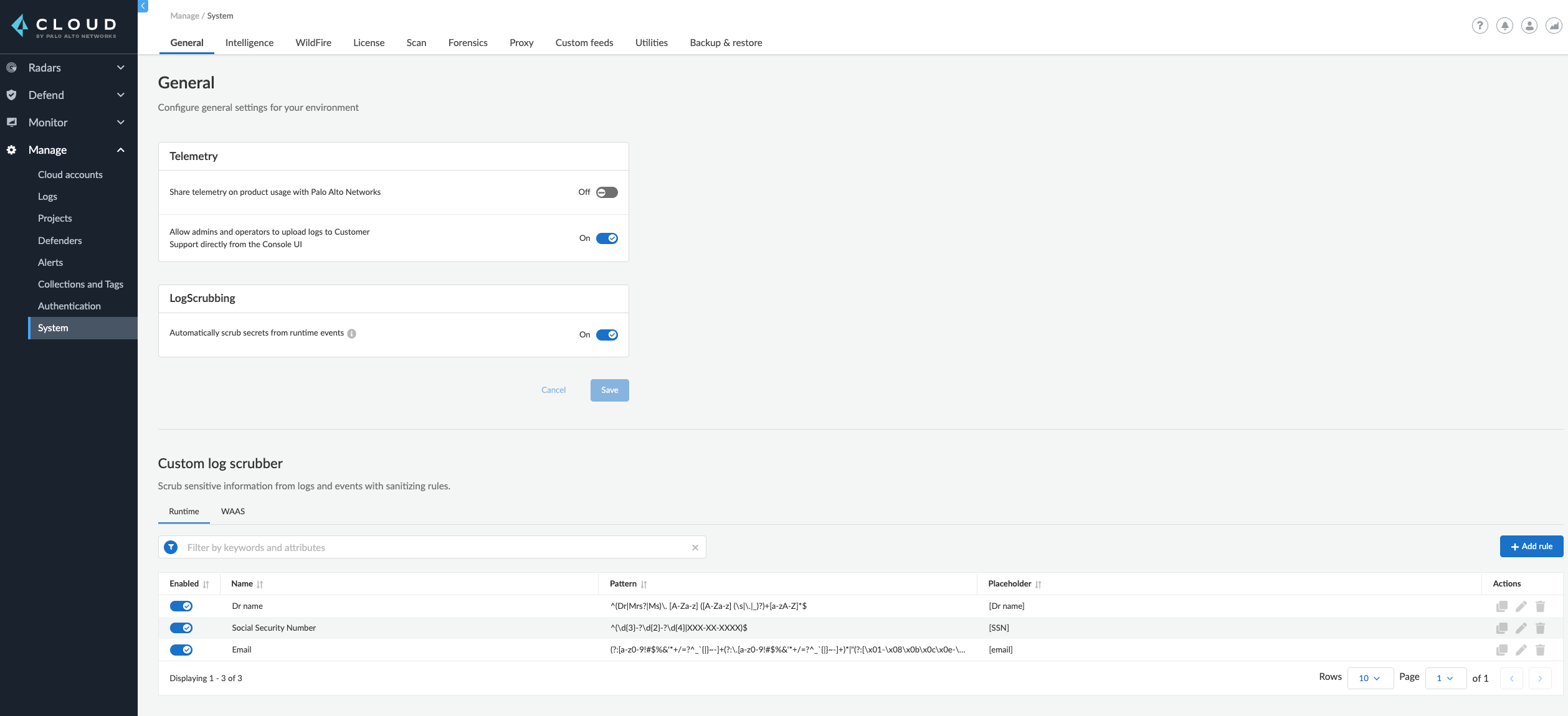Image resolution: width=1568 pixels, height=716 pixels.
Task: Open the user profile icon
Action: pos(1529,26)
